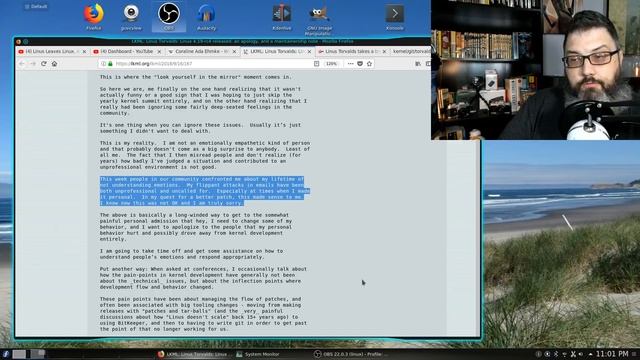Click the highlighted 'This week people in our community' paragraph
Image resolution: width=640 pixels, height=360 pixels.
tap(205, 191)
